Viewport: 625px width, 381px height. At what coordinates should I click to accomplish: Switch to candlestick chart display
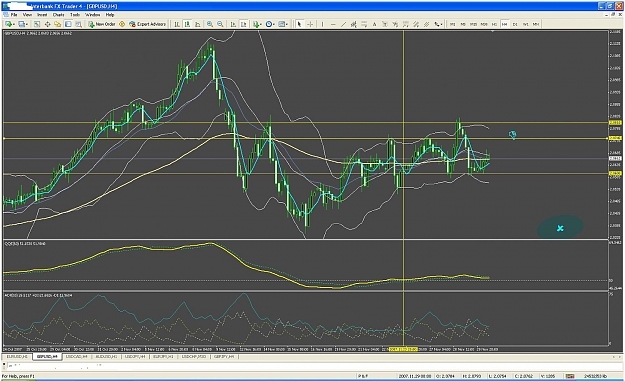point(187,24)
